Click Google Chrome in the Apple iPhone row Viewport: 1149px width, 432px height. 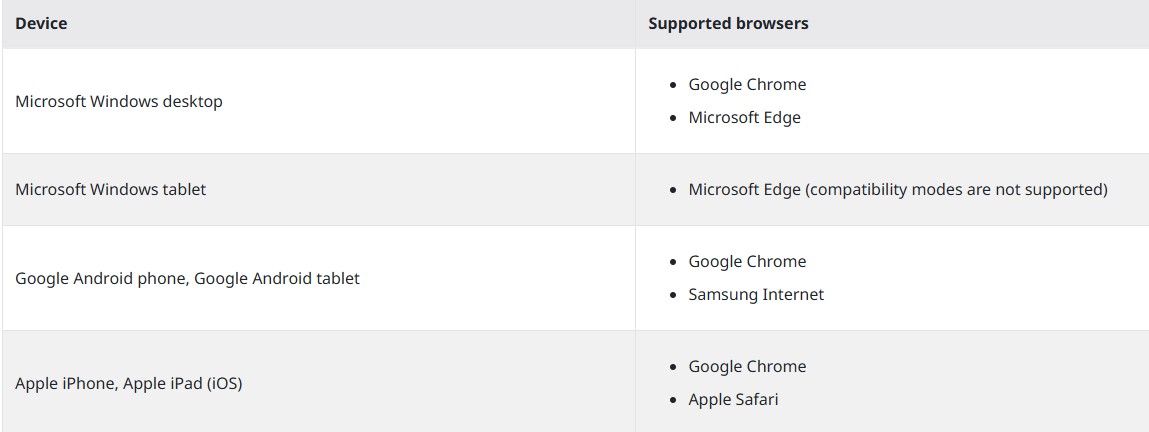747,366
